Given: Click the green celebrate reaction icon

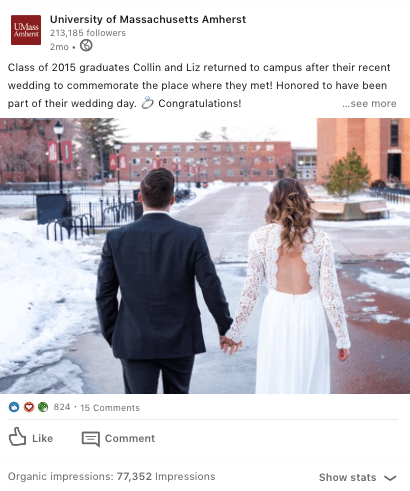Looking at the screenshot, I should (x=43, y=407).
